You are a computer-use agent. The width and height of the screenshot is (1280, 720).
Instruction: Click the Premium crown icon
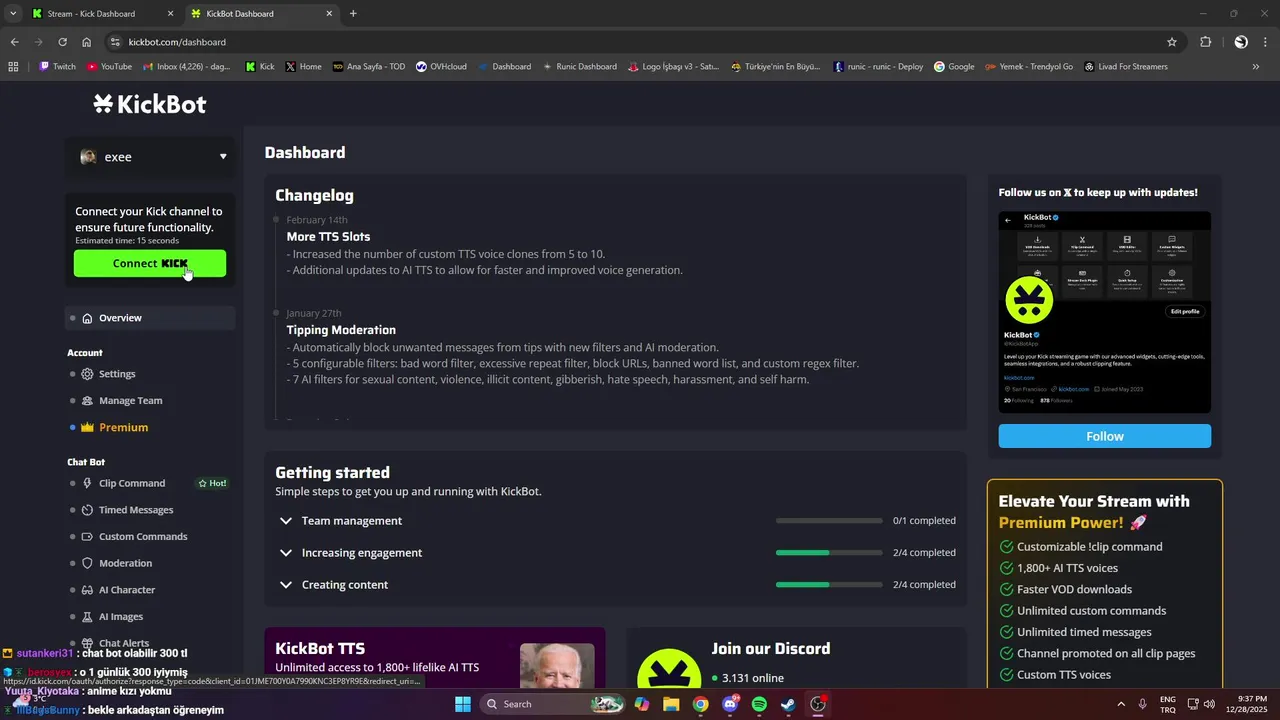87,427
